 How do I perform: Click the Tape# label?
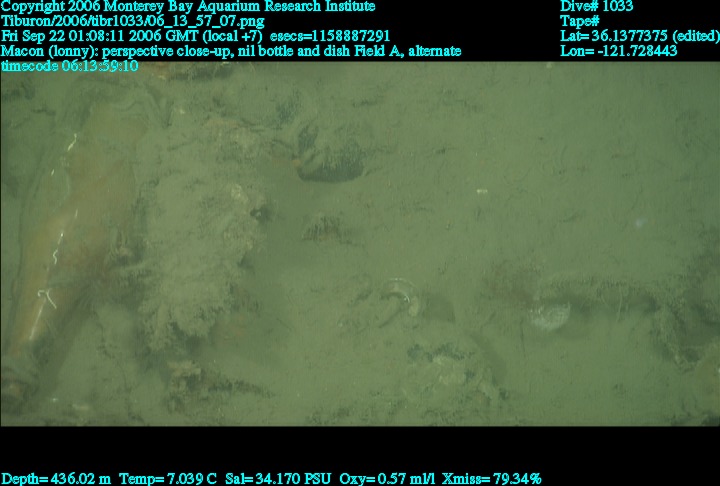pos(580,21)
